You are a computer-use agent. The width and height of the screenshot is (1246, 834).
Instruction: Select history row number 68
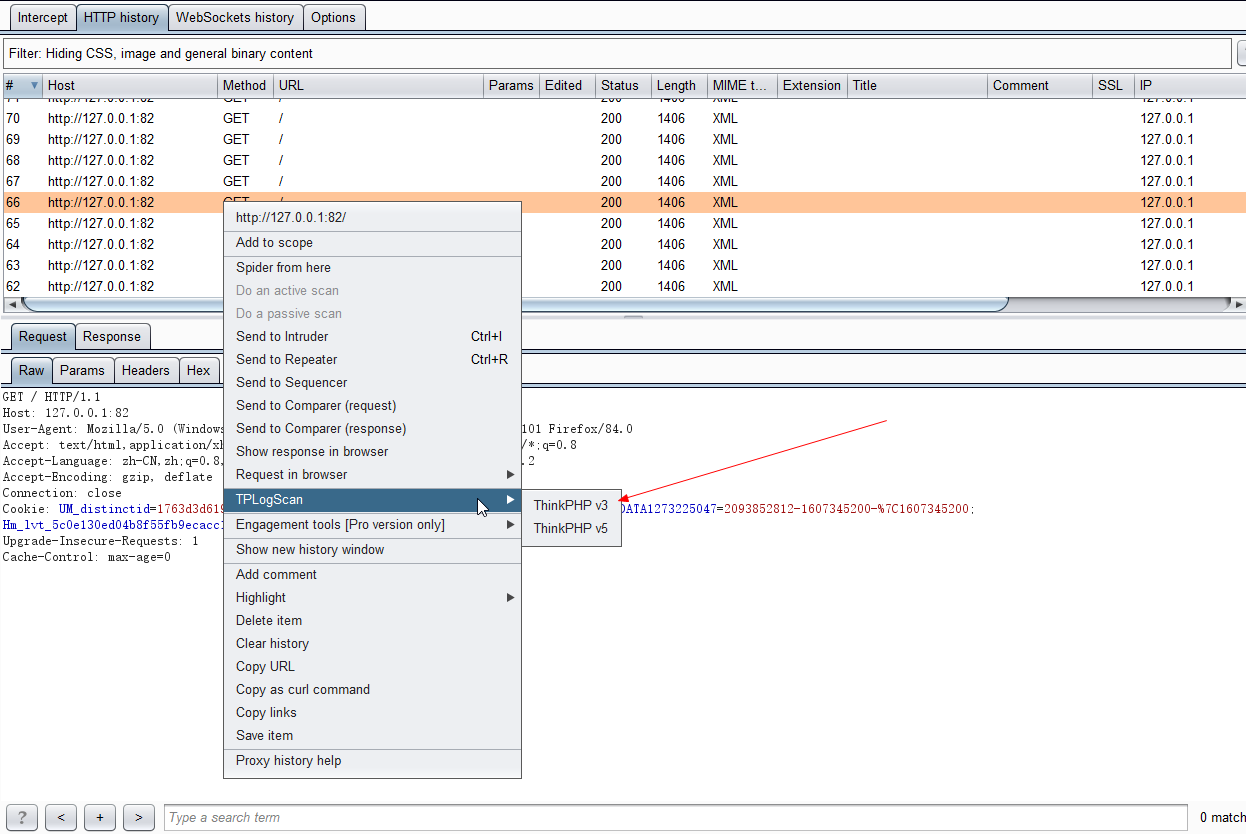point(623,160)
